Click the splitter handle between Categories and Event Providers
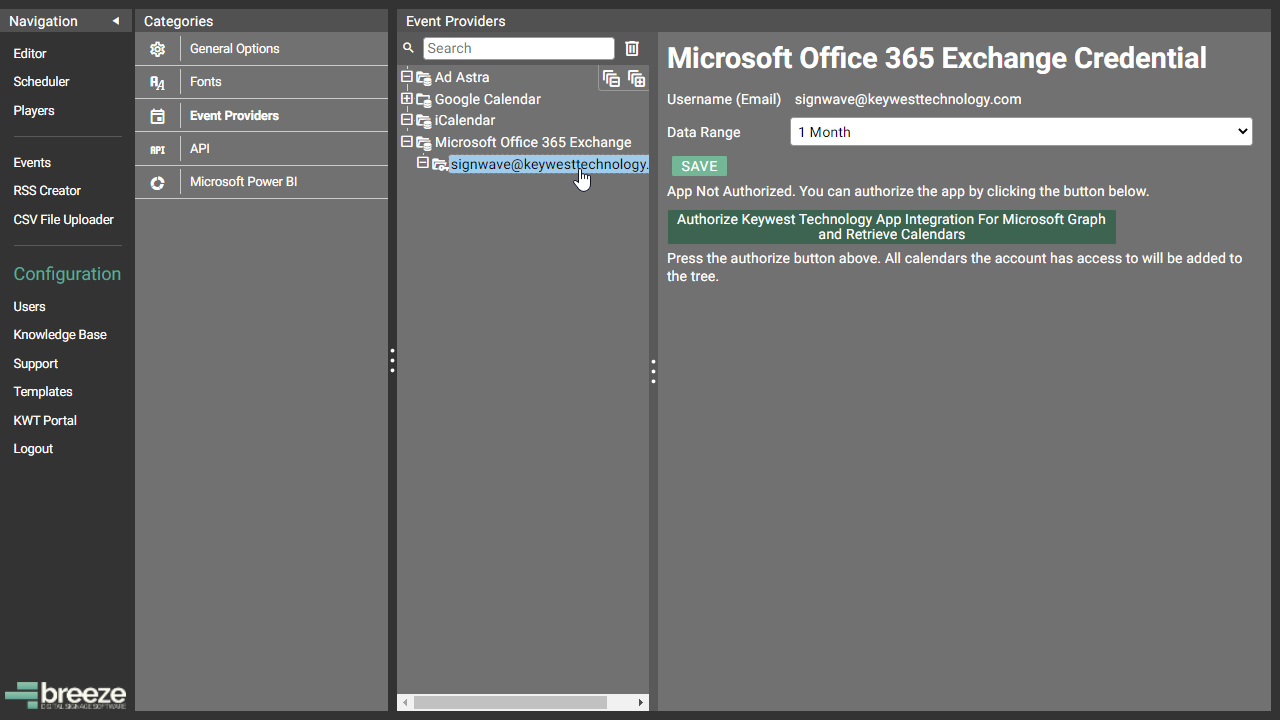 point(392,361)
